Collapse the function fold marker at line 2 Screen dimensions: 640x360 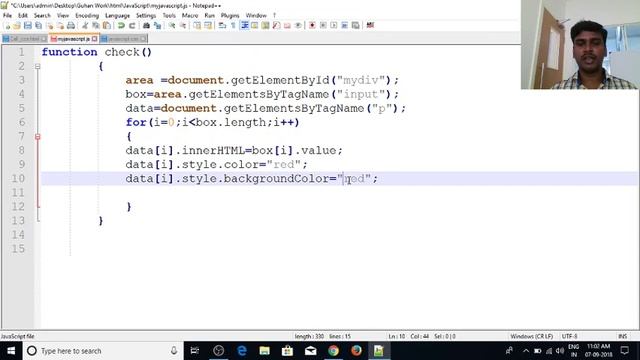pos(38,66)
